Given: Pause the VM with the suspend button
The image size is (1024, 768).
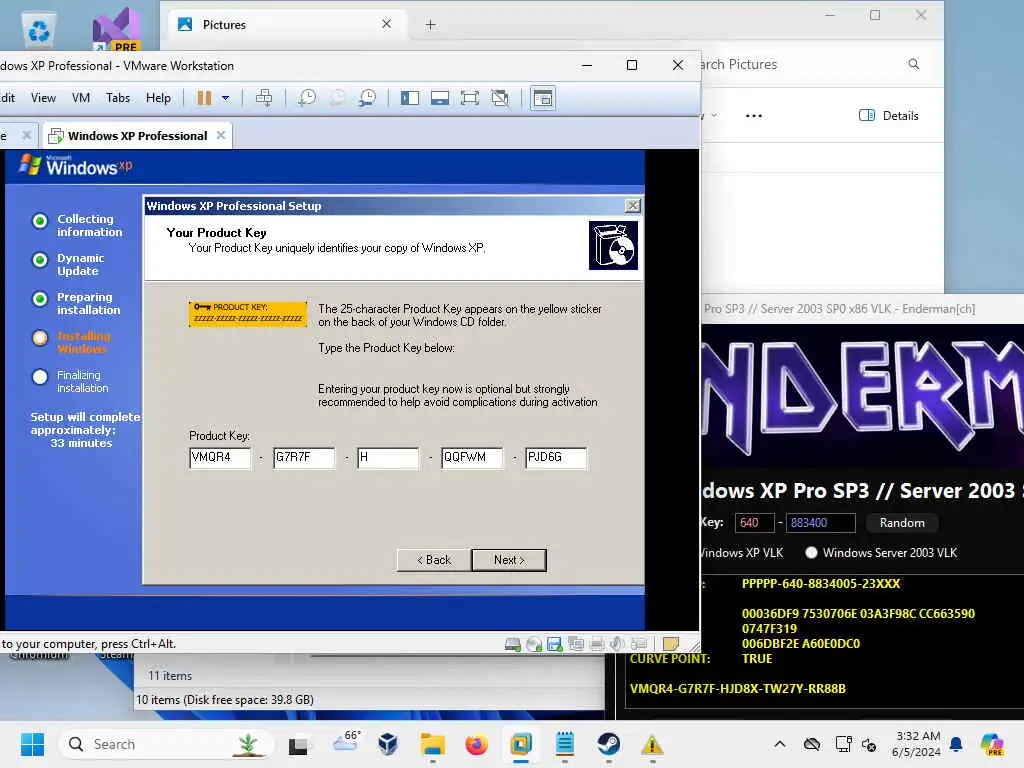Looking at the screenshot, I should point(204,98).
